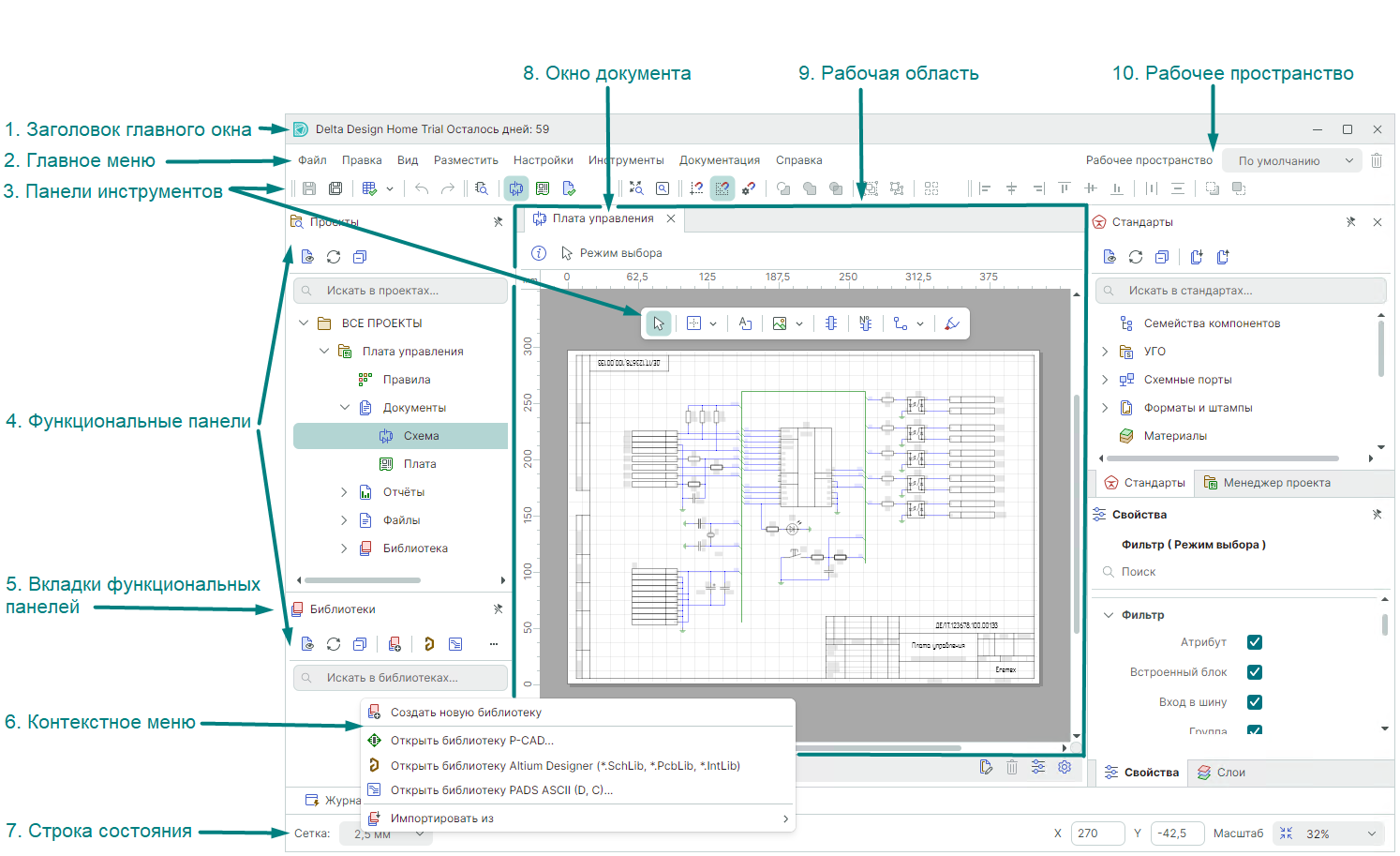Click the zoom-to-fit icon with four arrows
1400x856 pixels.
[636, 188]
